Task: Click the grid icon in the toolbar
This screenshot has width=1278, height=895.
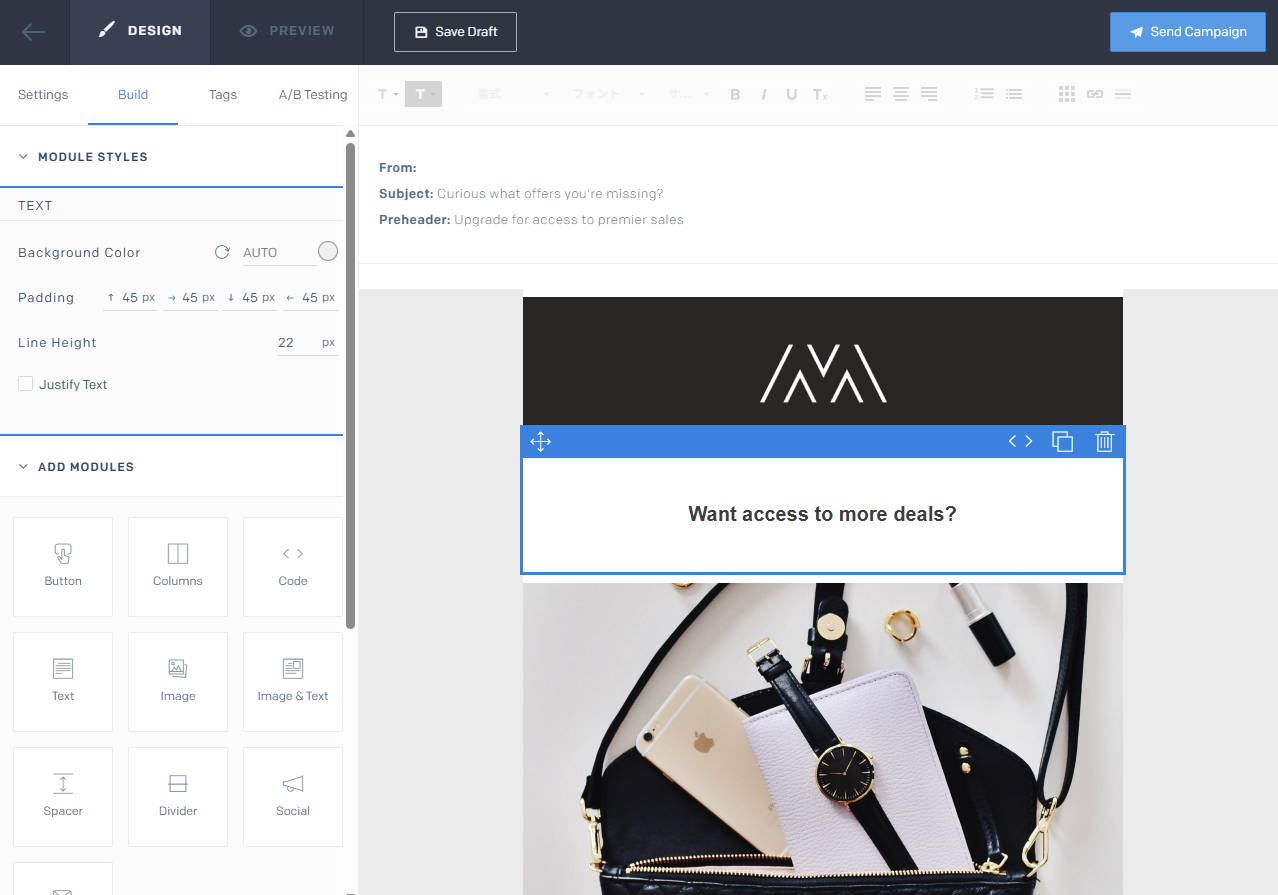Action: click(x=1067, y=94)
